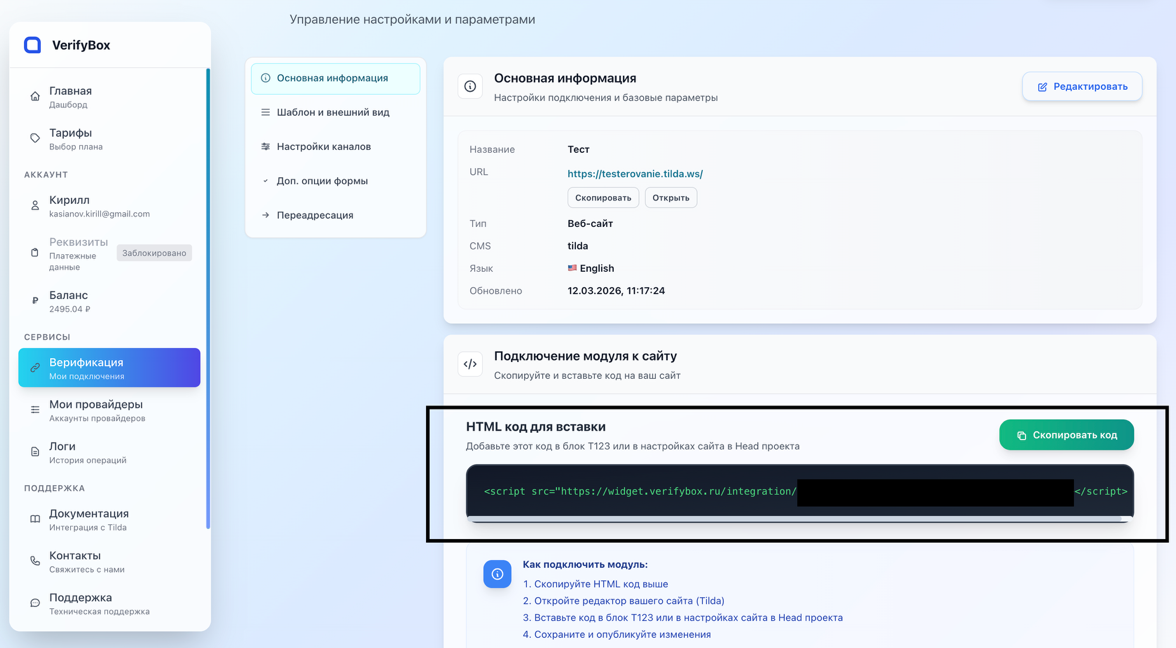Open the Главная dashboard menu item
The height and width of the screenshot is (648, 1176).
pyautogui.click(x=110, y=97)
